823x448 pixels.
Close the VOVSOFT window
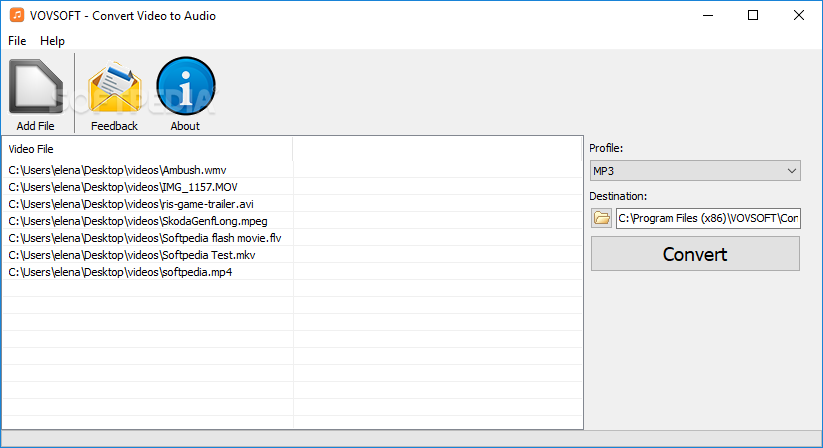[x=798, y=15]
